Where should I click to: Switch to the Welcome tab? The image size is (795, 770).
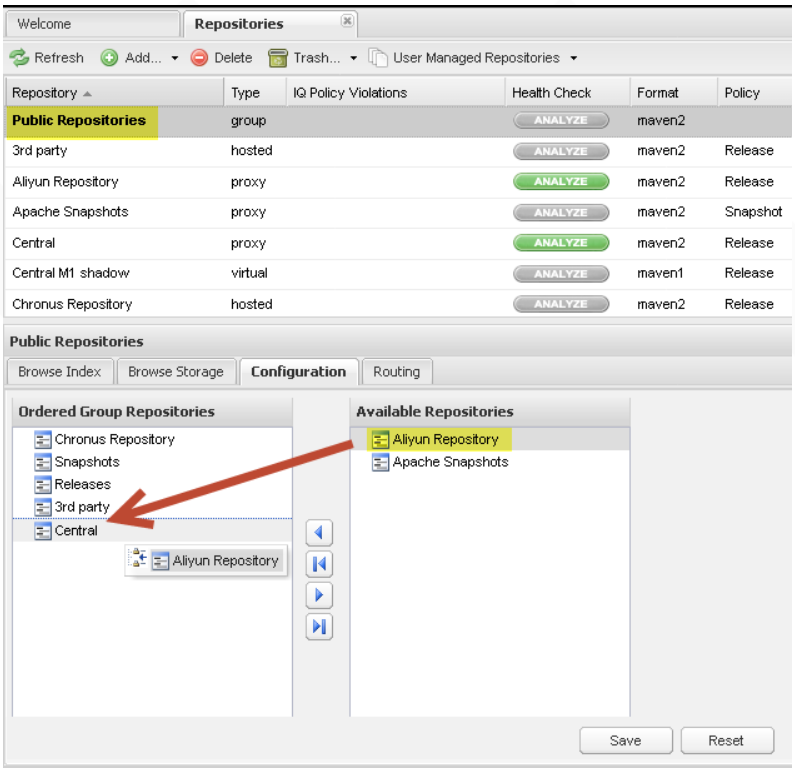tap(92, 24)
